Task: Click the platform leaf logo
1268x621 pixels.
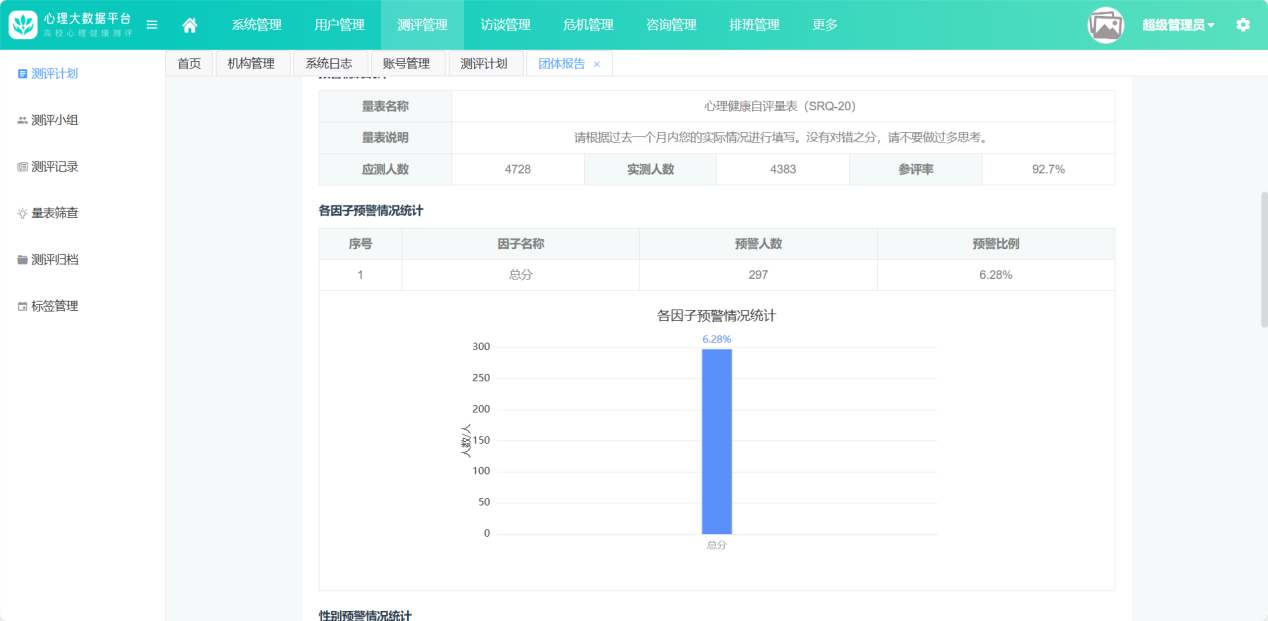Action: click(x=23, y=25)
